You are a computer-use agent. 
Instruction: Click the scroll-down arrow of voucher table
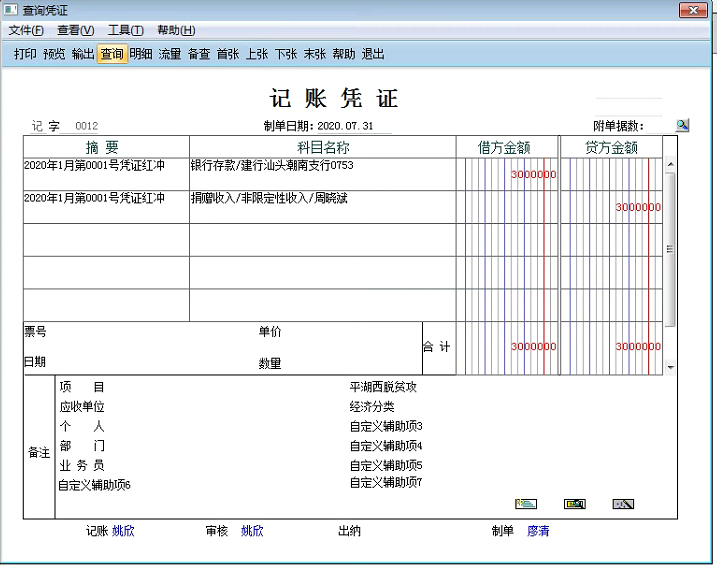pyautogui.click(x=670, y=367)
